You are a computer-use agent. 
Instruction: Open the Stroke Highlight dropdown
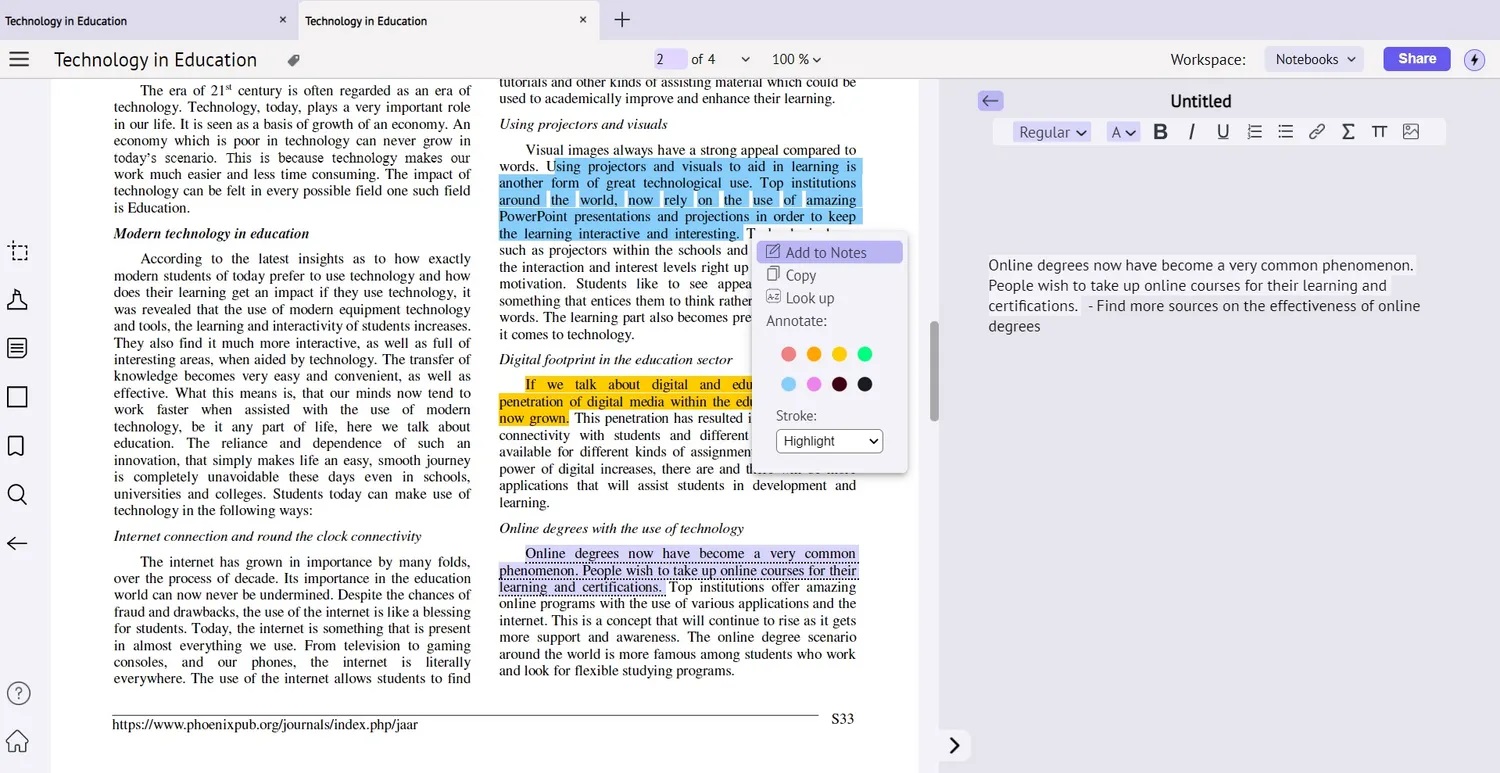point(829,441)
